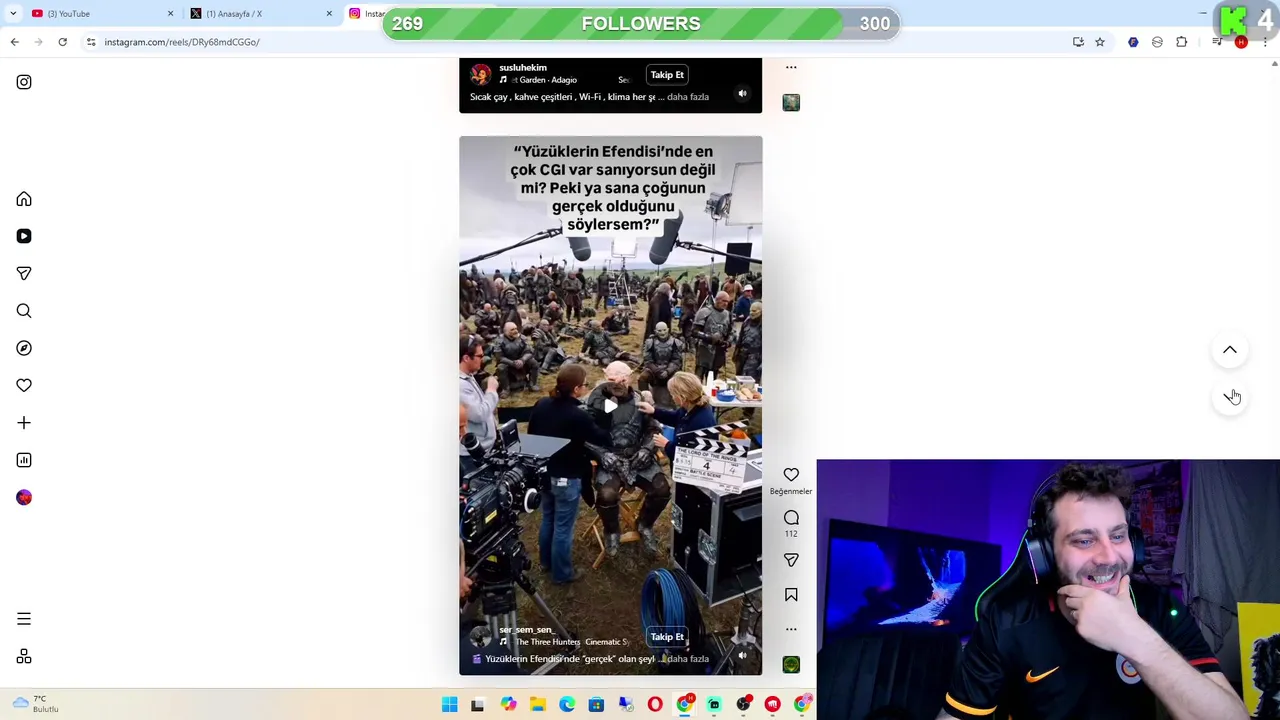Toggle mute on the ser_sem_sen_ reel

pyautogui.click(x=742, y=656)
